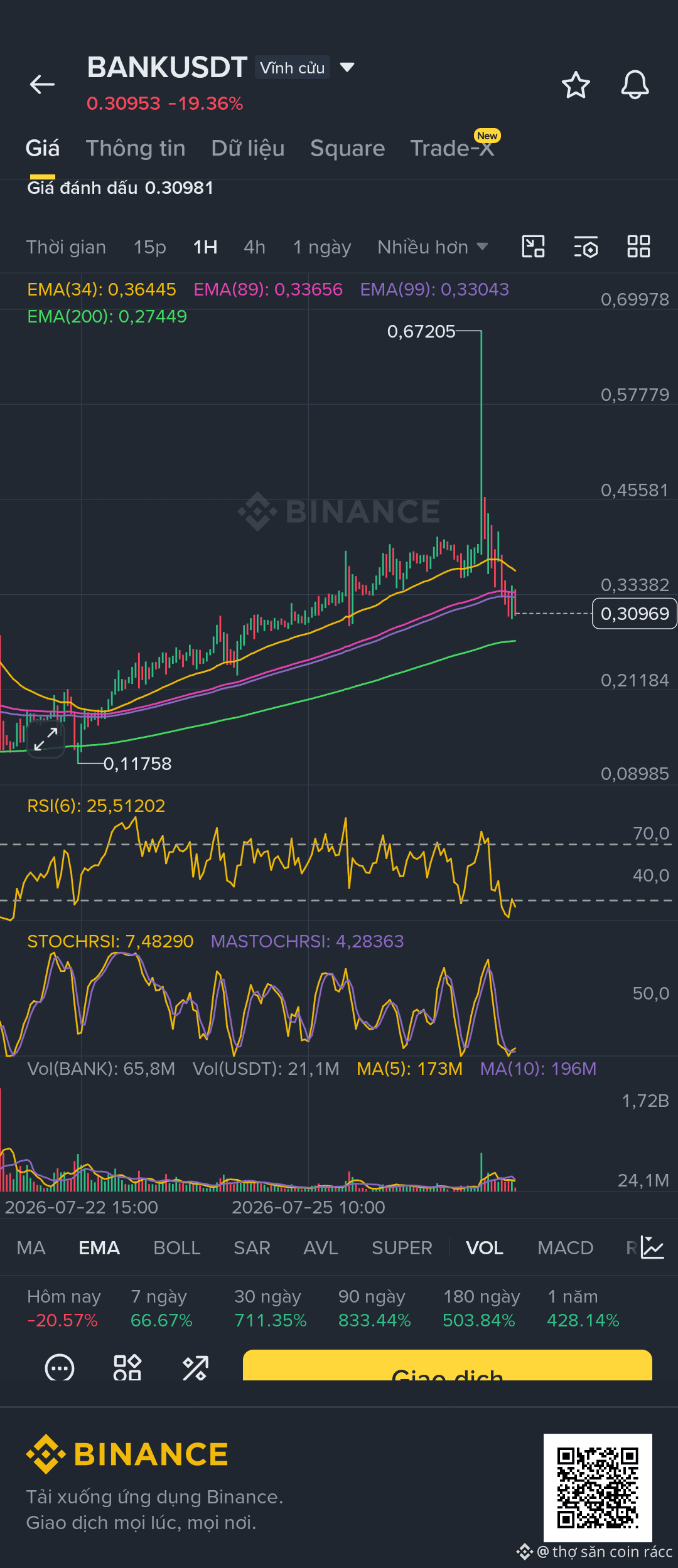Tap the 90 ngày 833.44% performance
678x1568 pixels.
click(x=374, y=1308)
